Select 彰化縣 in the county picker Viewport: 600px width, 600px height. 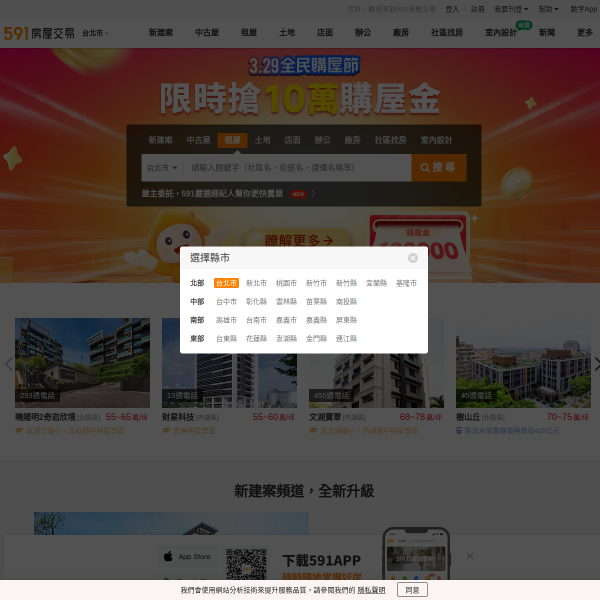click(x=256, y=302)
